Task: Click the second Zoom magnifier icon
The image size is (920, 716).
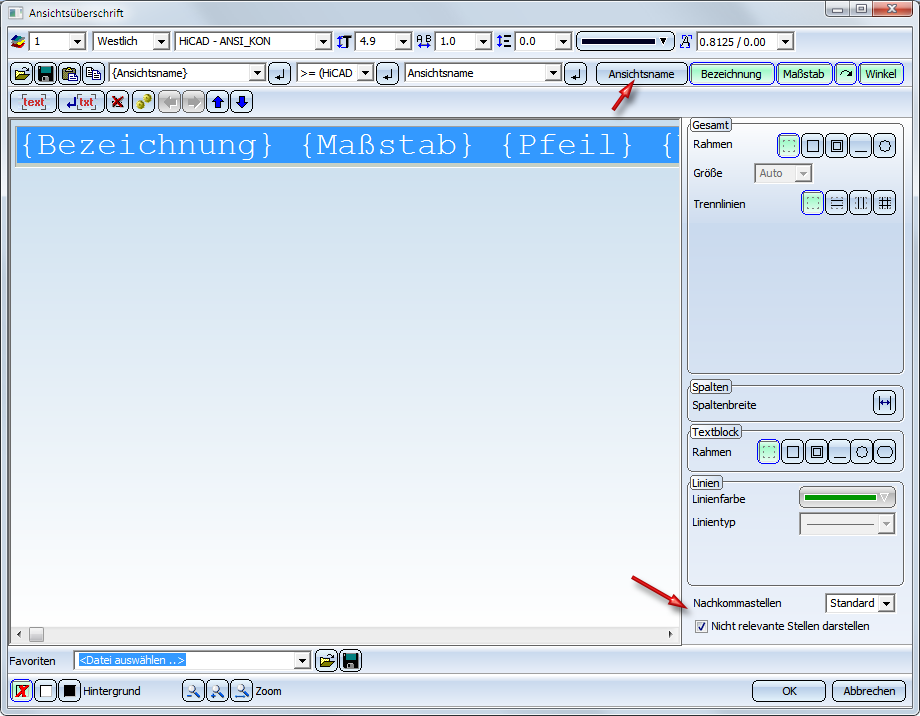Action: [217, 691]
